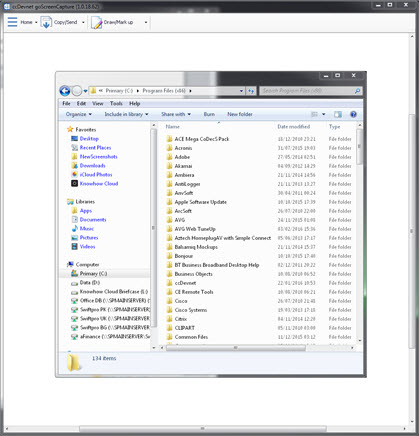Click the Pictures library icon
The image size is (419, 436).
click(x=75, y=237)
